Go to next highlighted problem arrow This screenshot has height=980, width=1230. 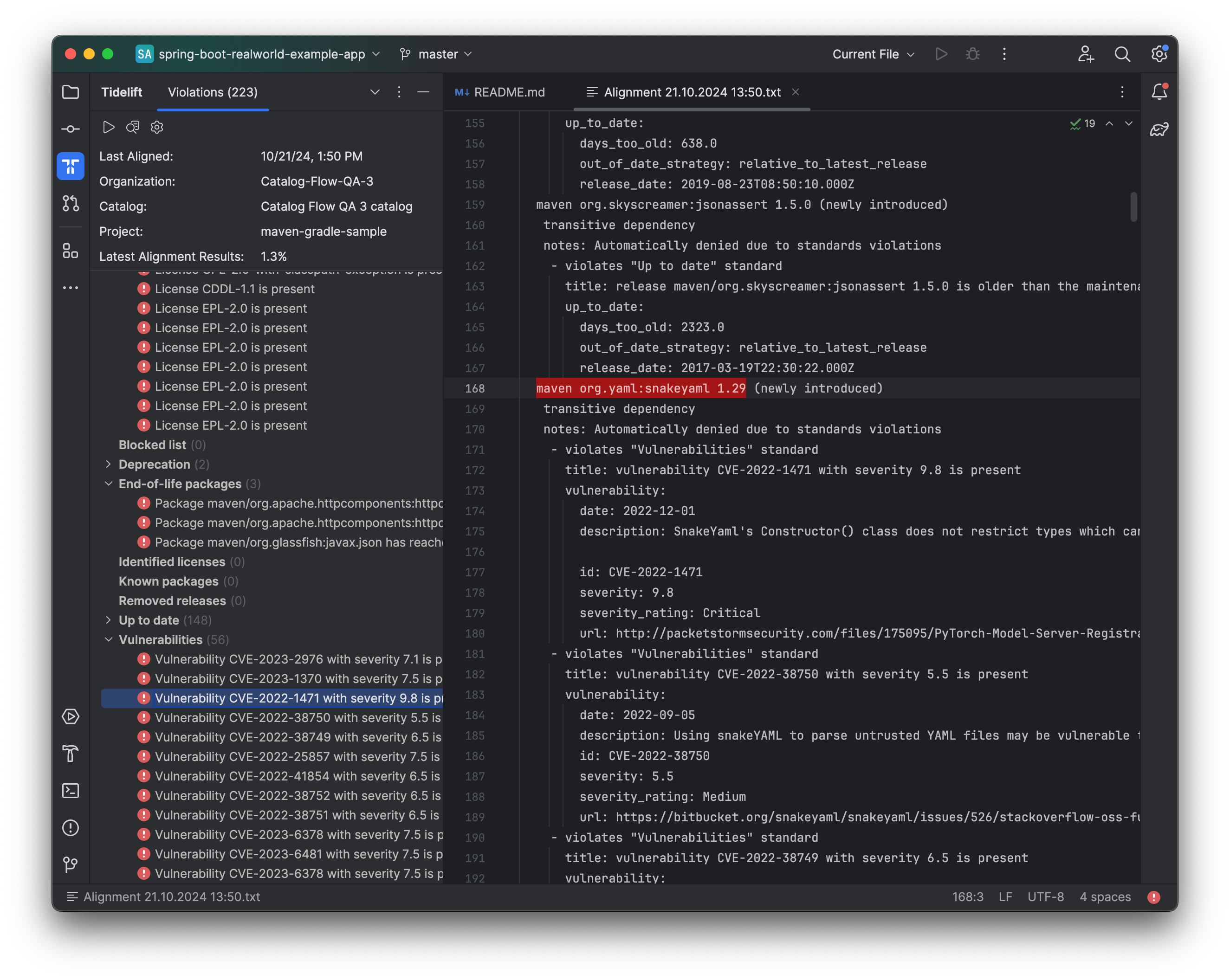pos(1128,123)
